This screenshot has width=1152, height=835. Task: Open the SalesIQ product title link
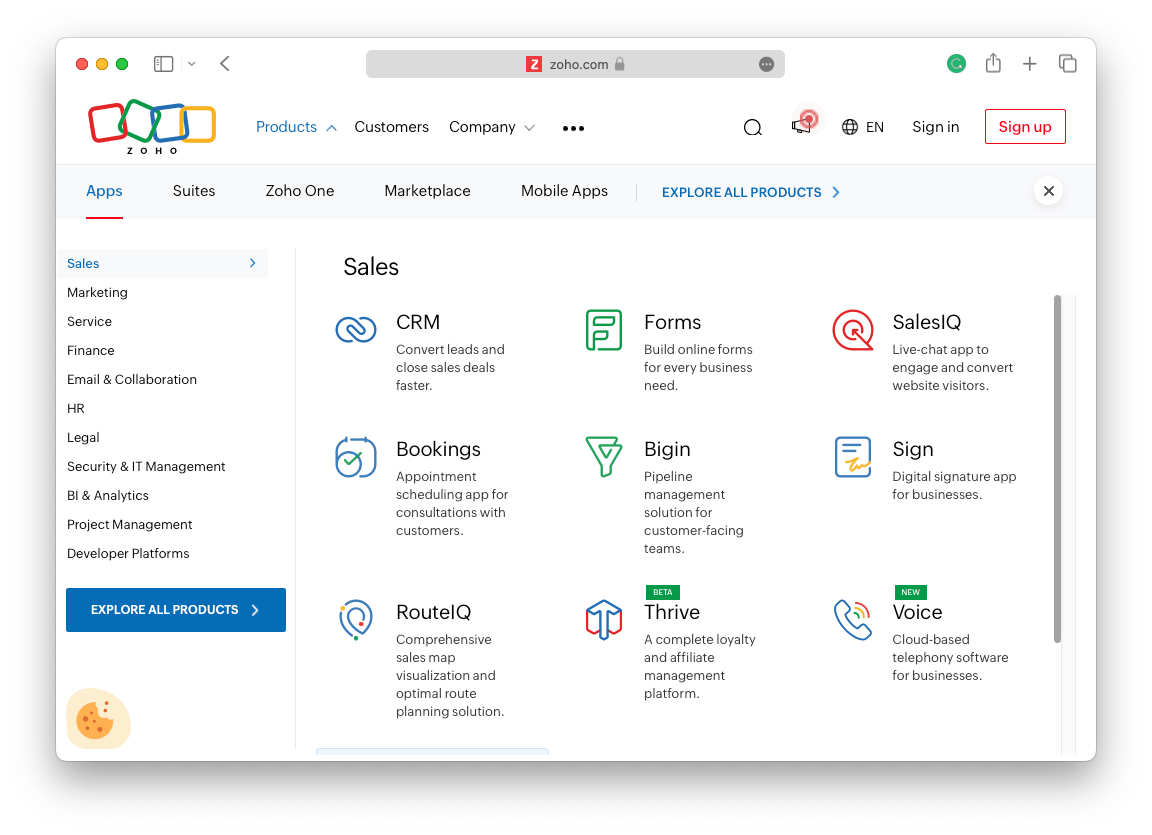[926, 322]
